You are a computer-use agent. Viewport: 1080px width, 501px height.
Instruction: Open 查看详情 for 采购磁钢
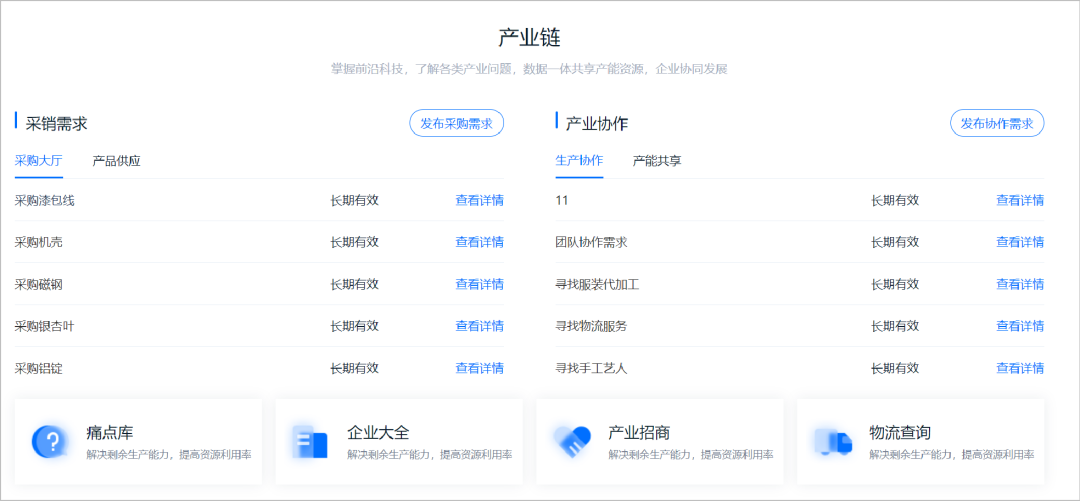479,284
